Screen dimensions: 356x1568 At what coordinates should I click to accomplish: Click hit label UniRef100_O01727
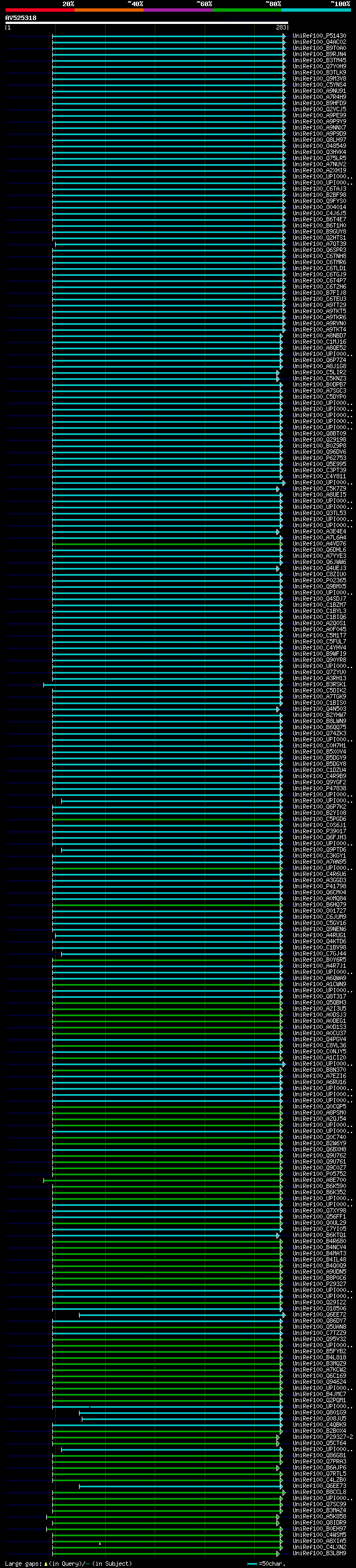pos(319,911)
